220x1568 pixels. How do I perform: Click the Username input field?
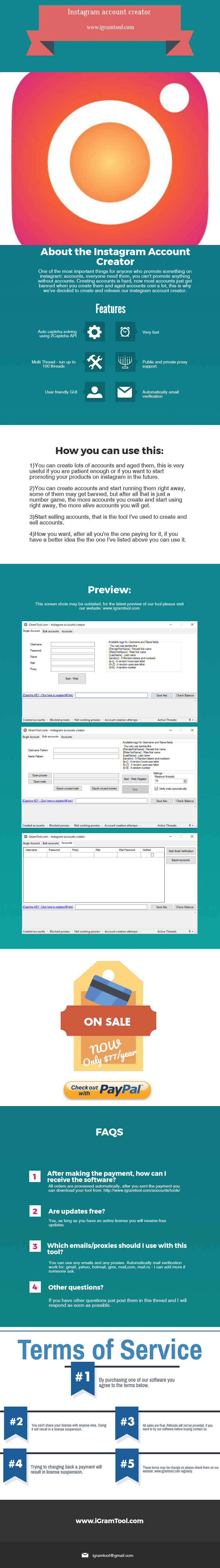point(72,644)
